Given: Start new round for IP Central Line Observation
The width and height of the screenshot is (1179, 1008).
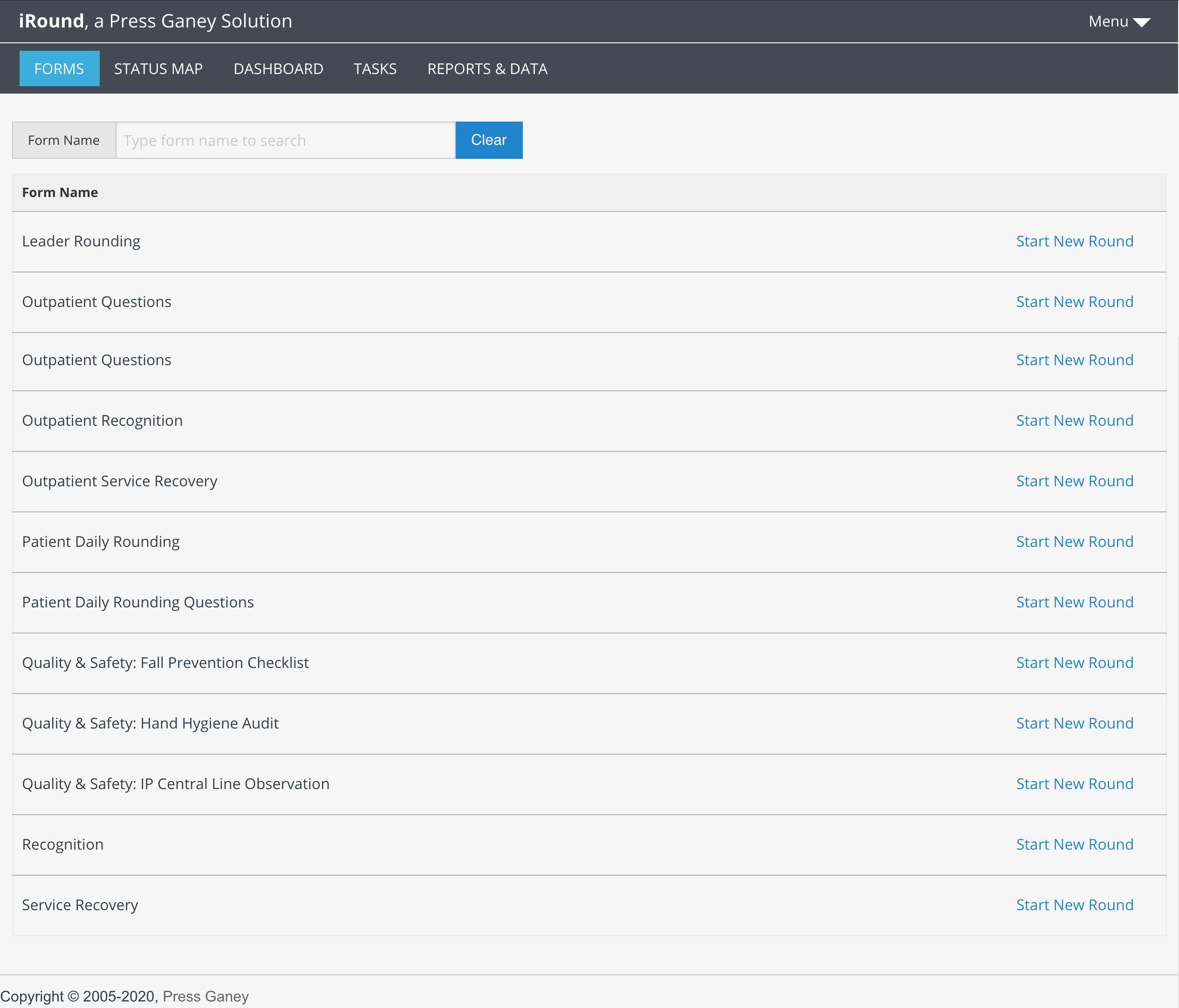Looking at the screenshot, I should tap(1074, 784).
